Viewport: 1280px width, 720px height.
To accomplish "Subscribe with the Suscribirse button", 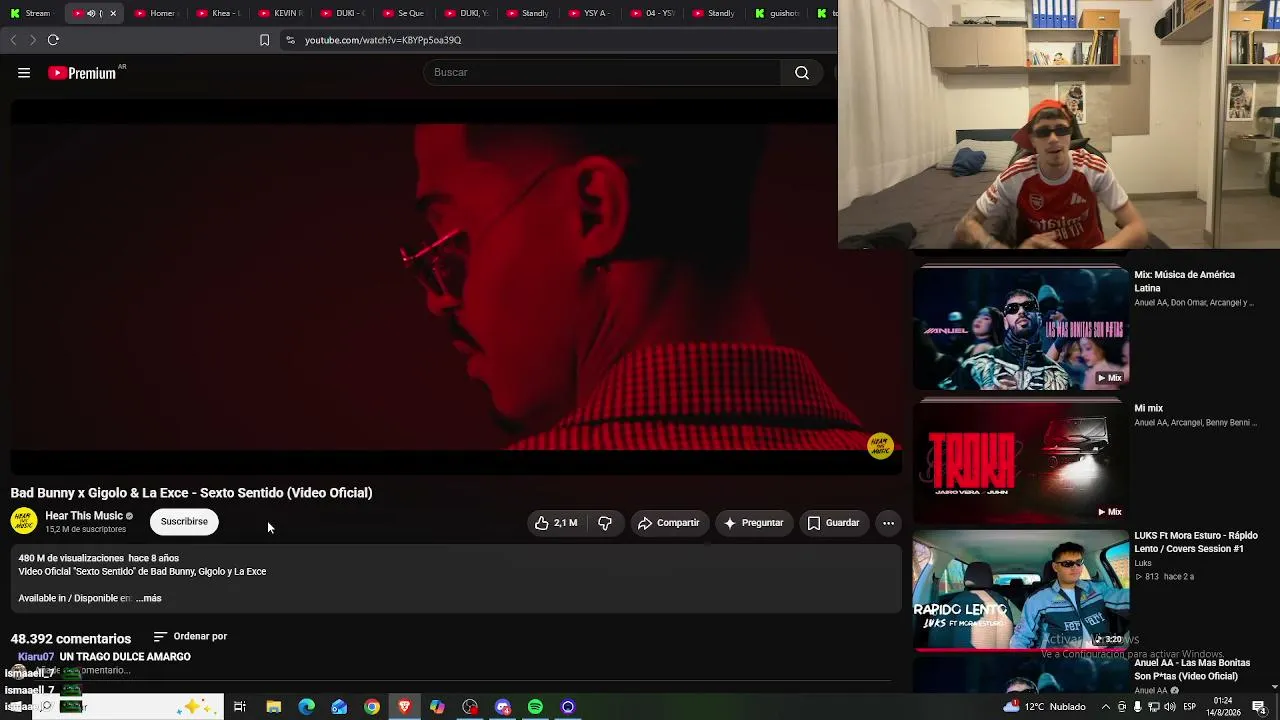I will (184, 522).
